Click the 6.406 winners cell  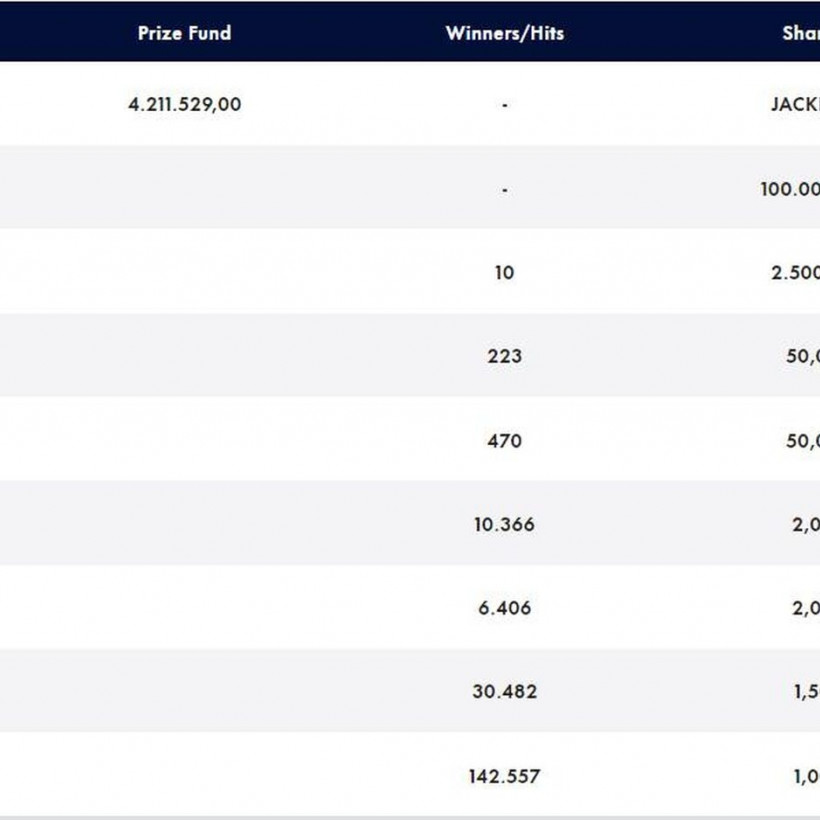pyautogui.click(x=504, y=608)
